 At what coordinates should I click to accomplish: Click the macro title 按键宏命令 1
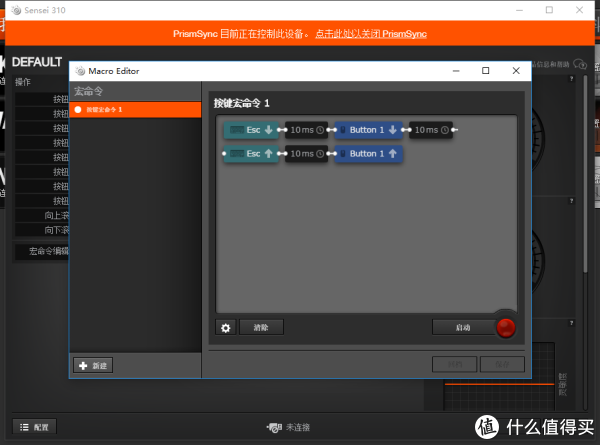(x=241, y=103)
